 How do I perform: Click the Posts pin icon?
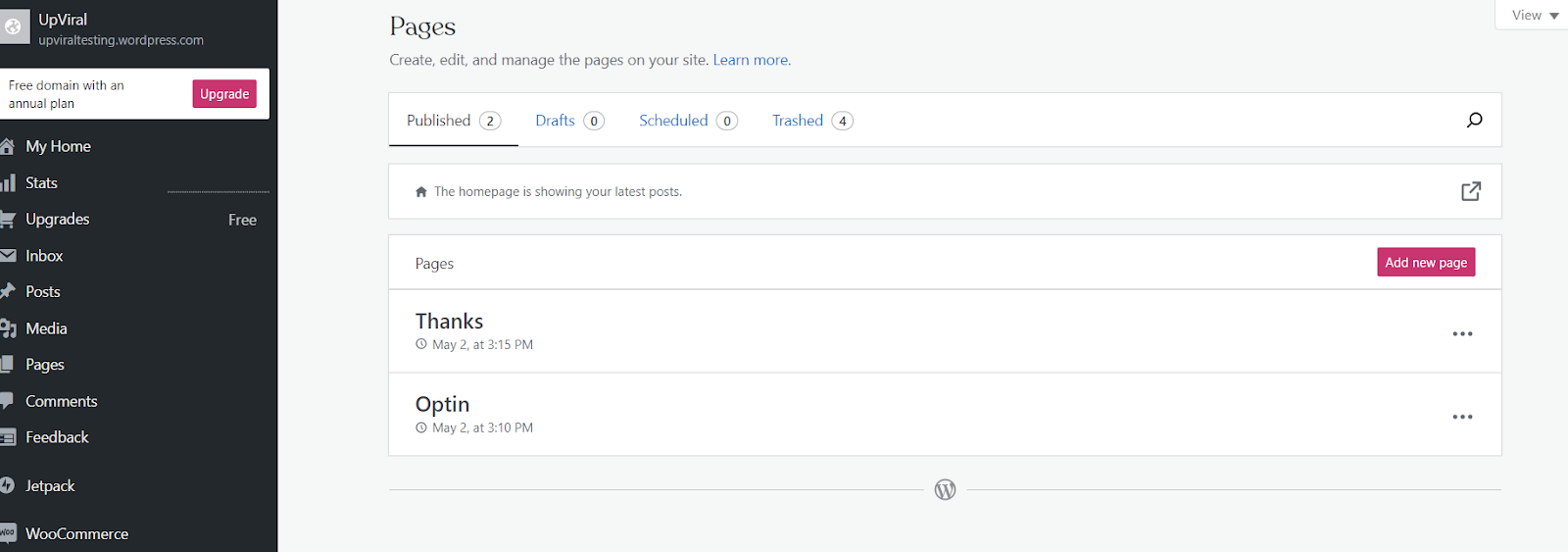(8, 291)
